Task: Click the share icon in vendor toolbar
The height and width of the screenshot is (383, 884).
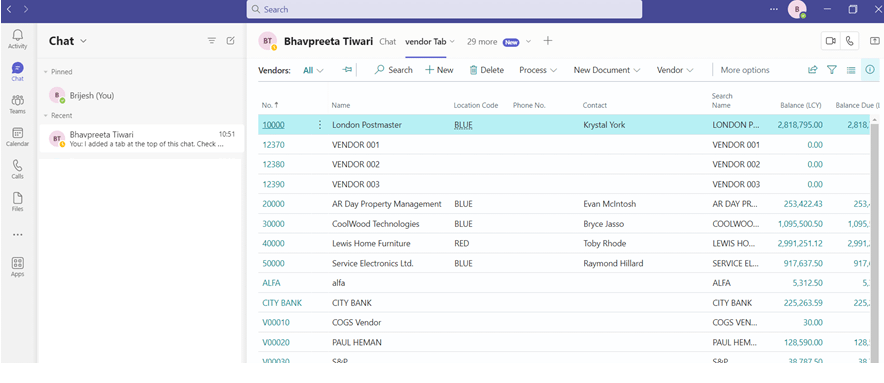Action: pos(812,70)
